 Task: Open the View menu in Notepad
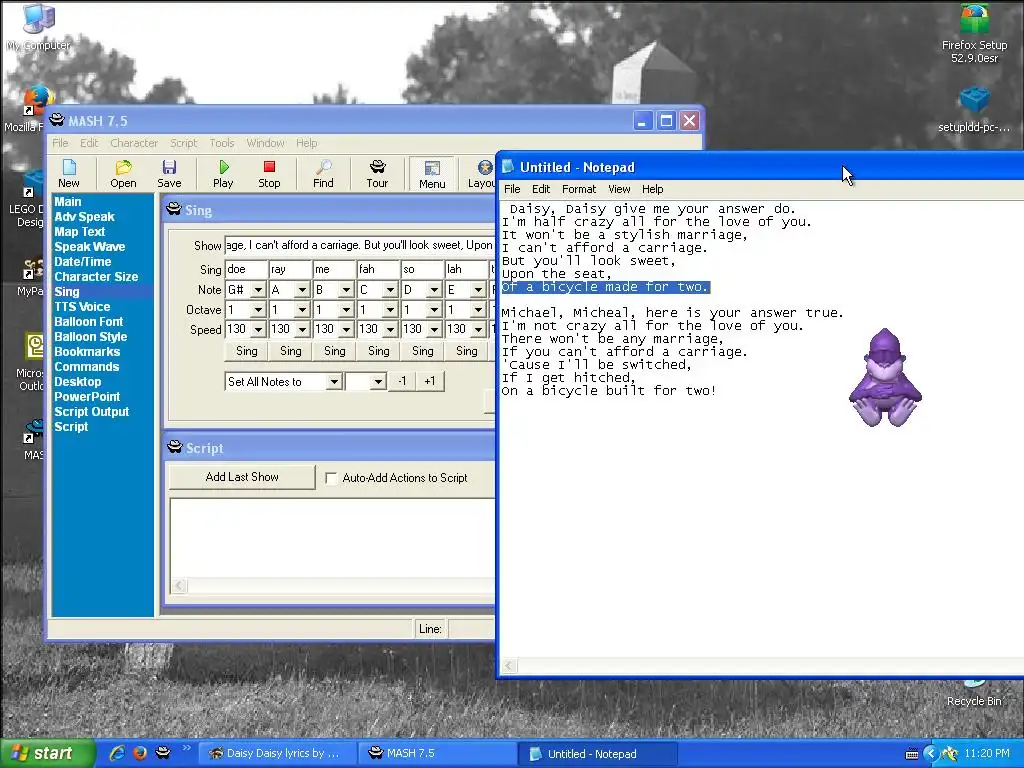[x=619, y=189]
